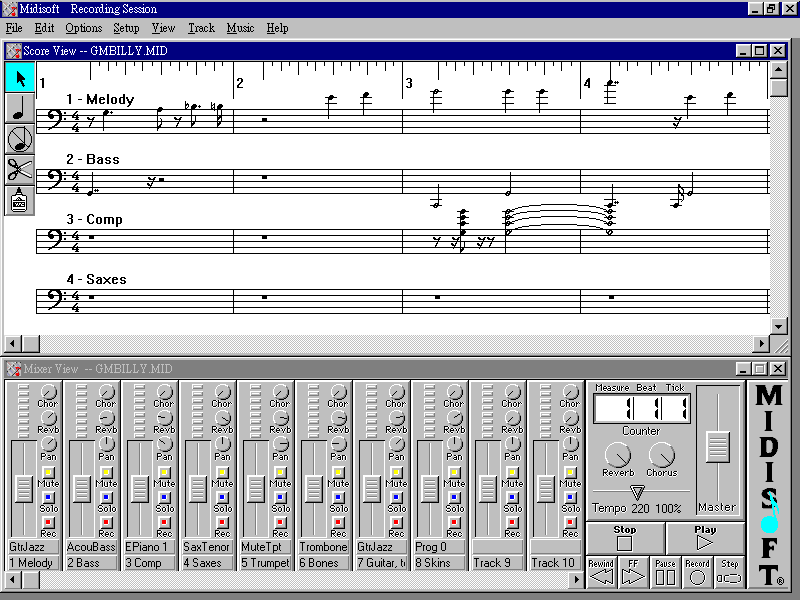Open the tempo triangle adjuster

(x=637, y=492)
